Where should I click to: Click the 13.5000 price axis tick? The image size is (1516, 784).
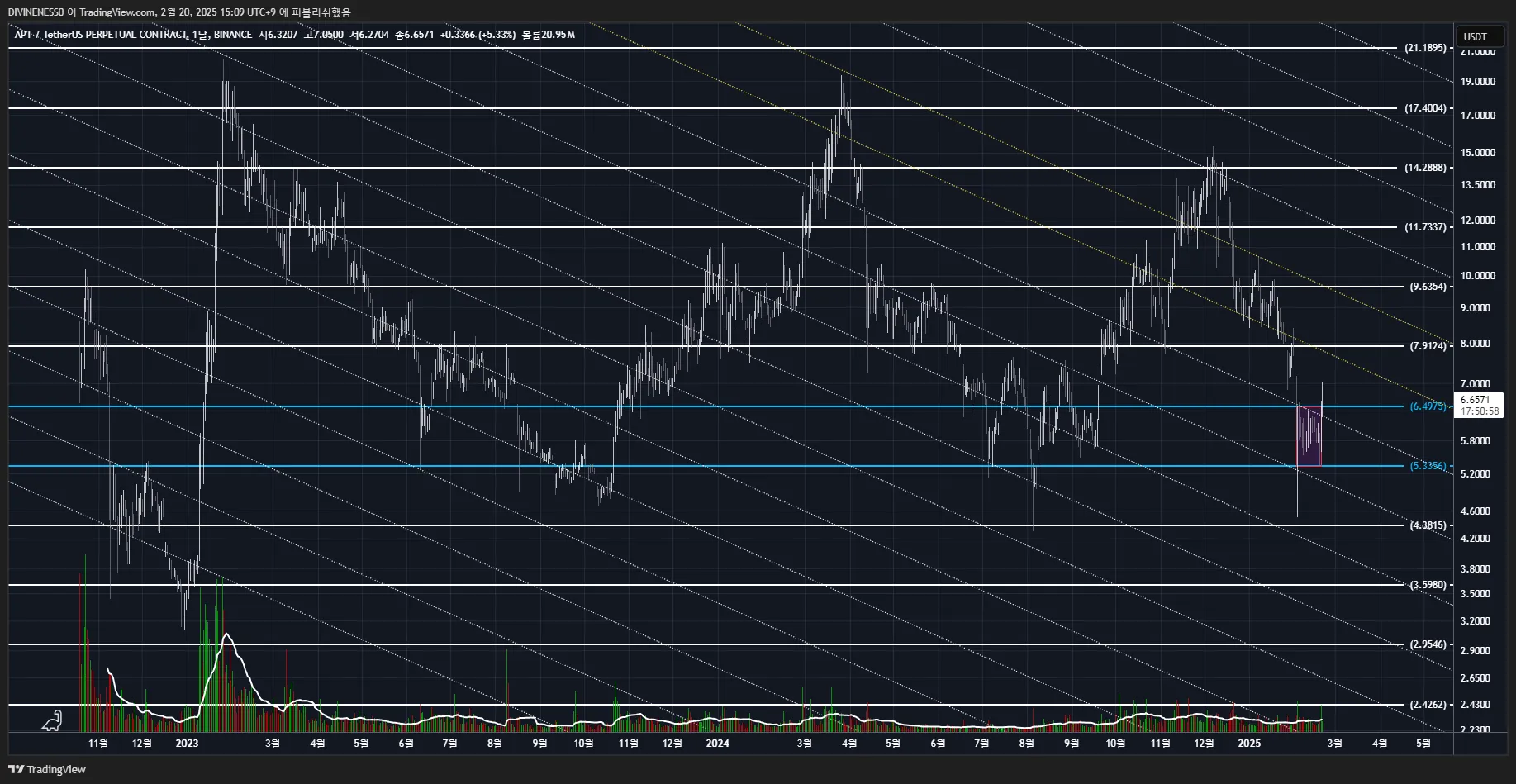1478,185
